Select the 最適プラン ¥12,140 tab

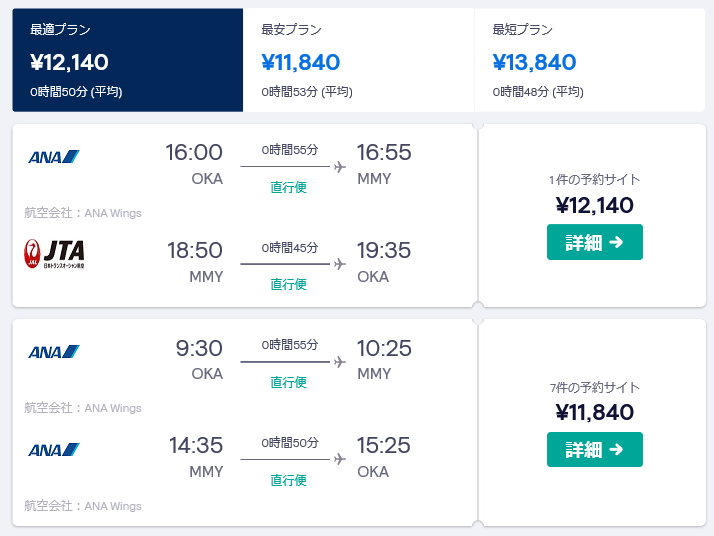(x=128, y=60)
